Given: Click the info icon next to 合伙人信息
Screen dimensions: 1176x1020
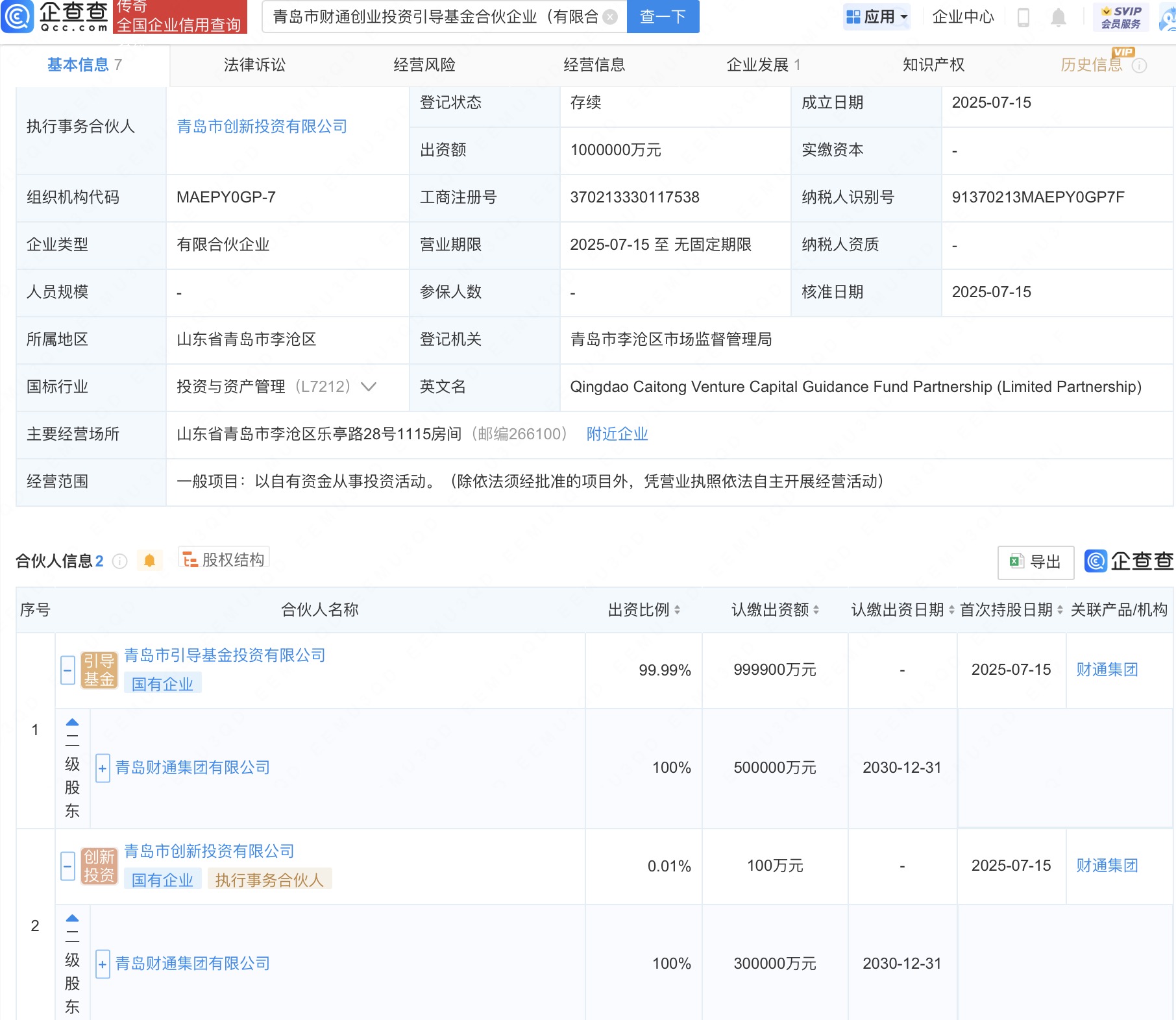Looking at the screenshot, I should coord(119,561).
